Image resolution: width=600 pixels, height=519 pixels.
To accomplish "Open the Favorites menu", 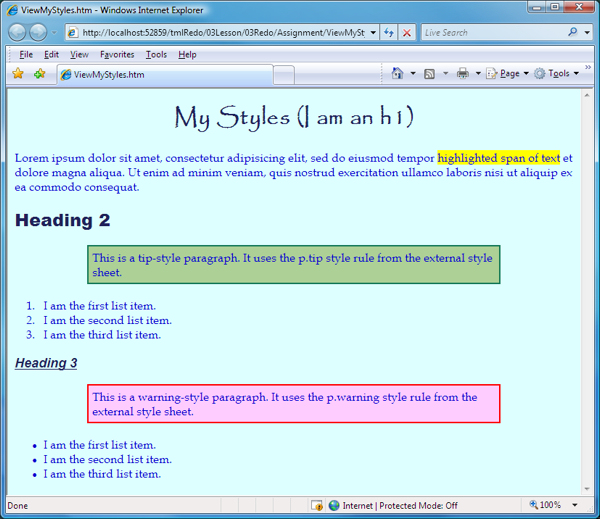I will point(117,55).
